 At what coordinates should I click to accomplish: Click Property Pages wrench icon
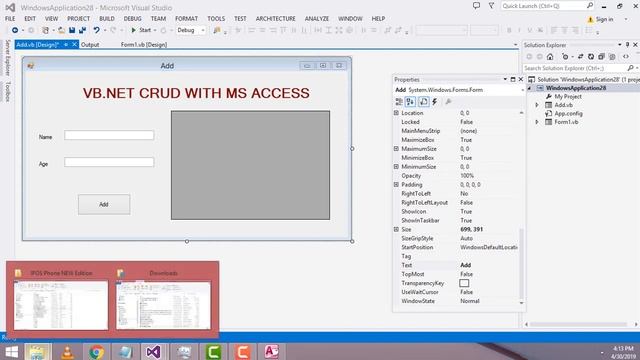[x=448, y=102]
